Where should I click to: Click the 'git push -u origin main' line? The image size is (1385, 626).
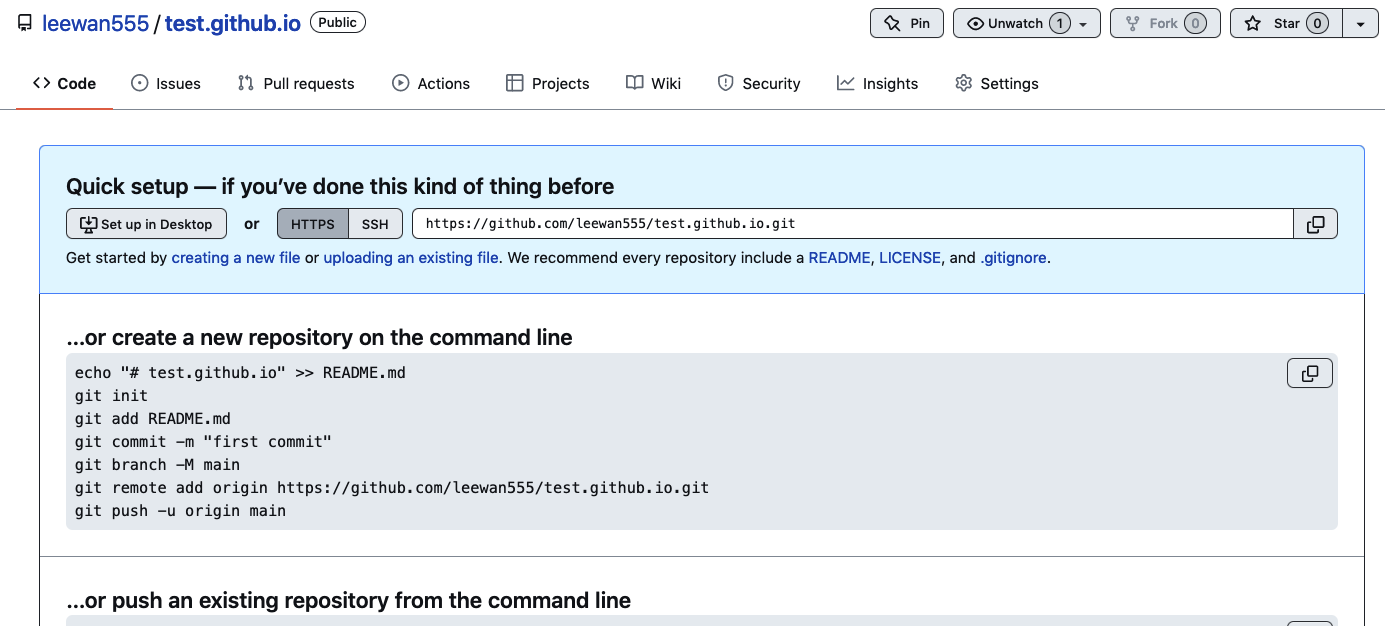180,511
